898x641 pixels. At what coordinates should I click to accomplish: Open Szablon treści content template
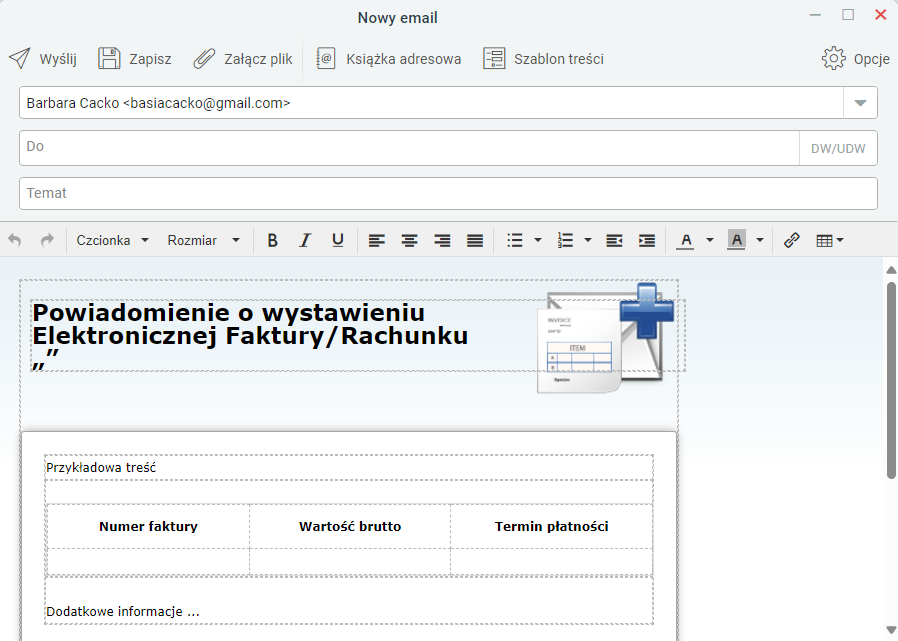543,59
